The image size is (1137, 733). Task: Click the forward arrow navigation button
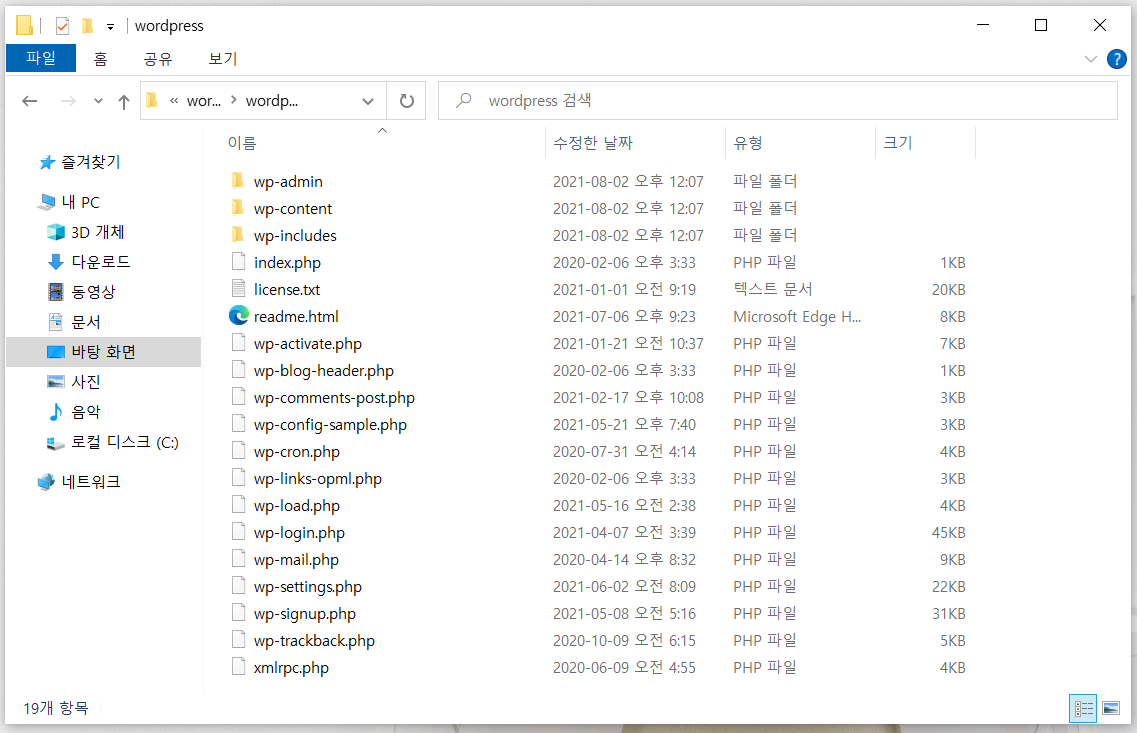(68, 101)
